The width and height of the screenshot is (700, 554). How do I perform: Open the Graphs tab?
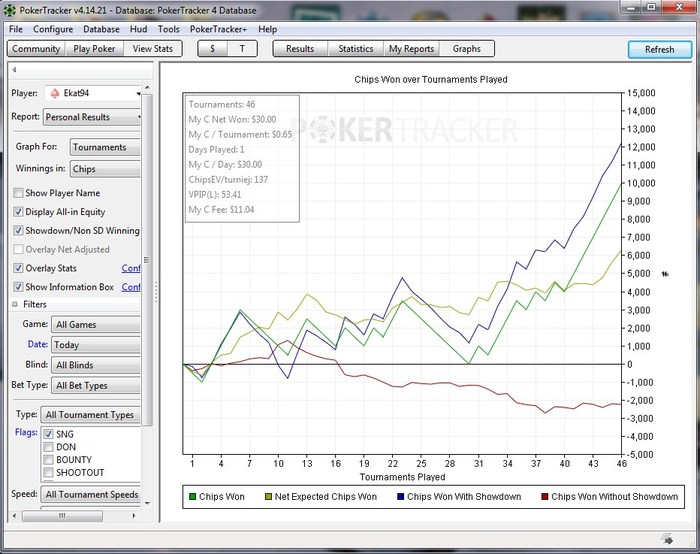(467, 49)
